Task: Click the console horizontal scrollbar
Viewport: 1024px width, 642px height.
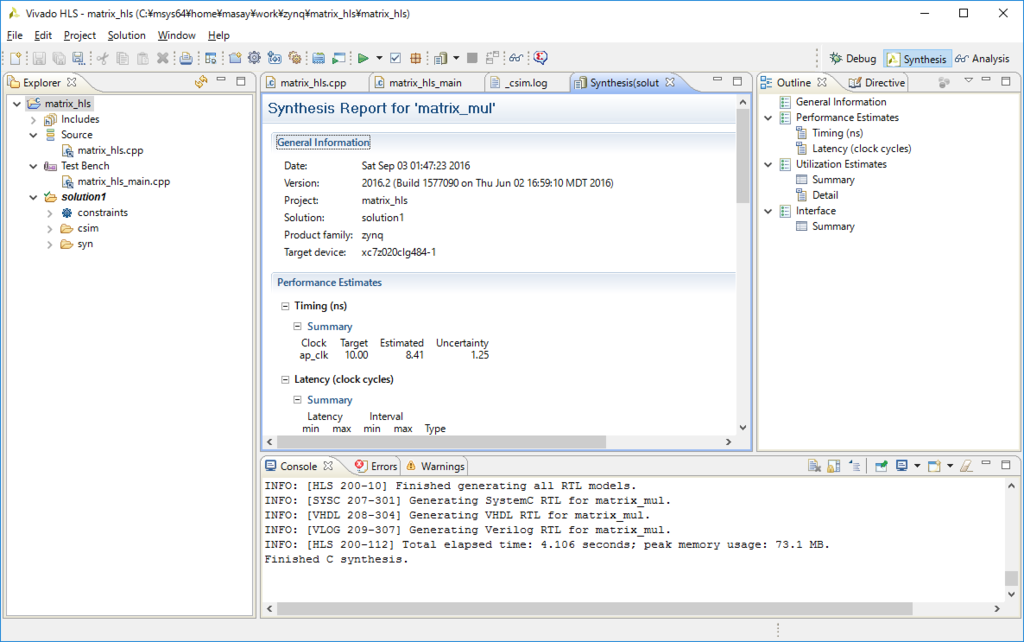Action: click(x=594, y=609)
